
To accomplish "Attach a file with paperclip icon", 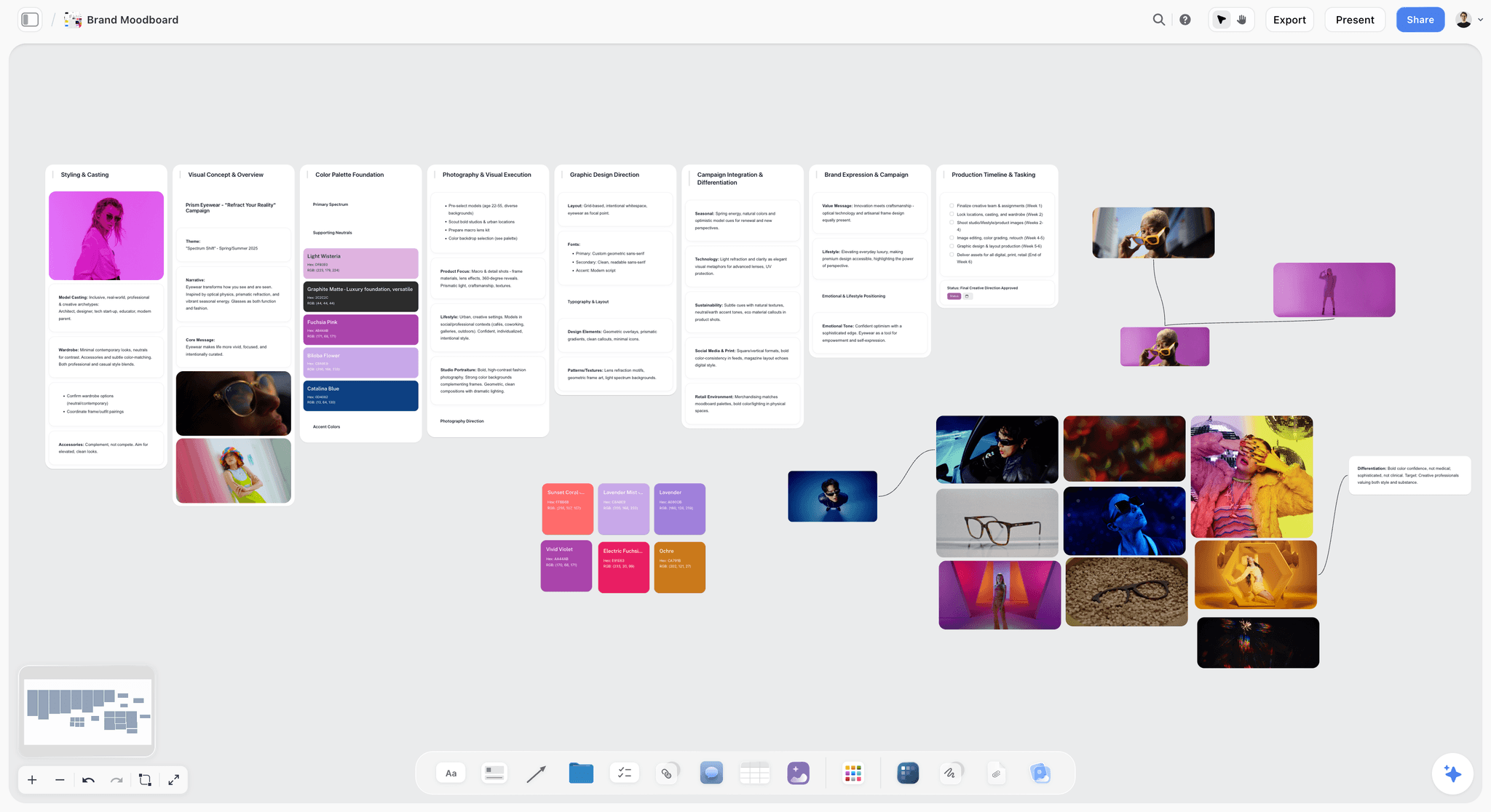I will click(x=996, y=773).
